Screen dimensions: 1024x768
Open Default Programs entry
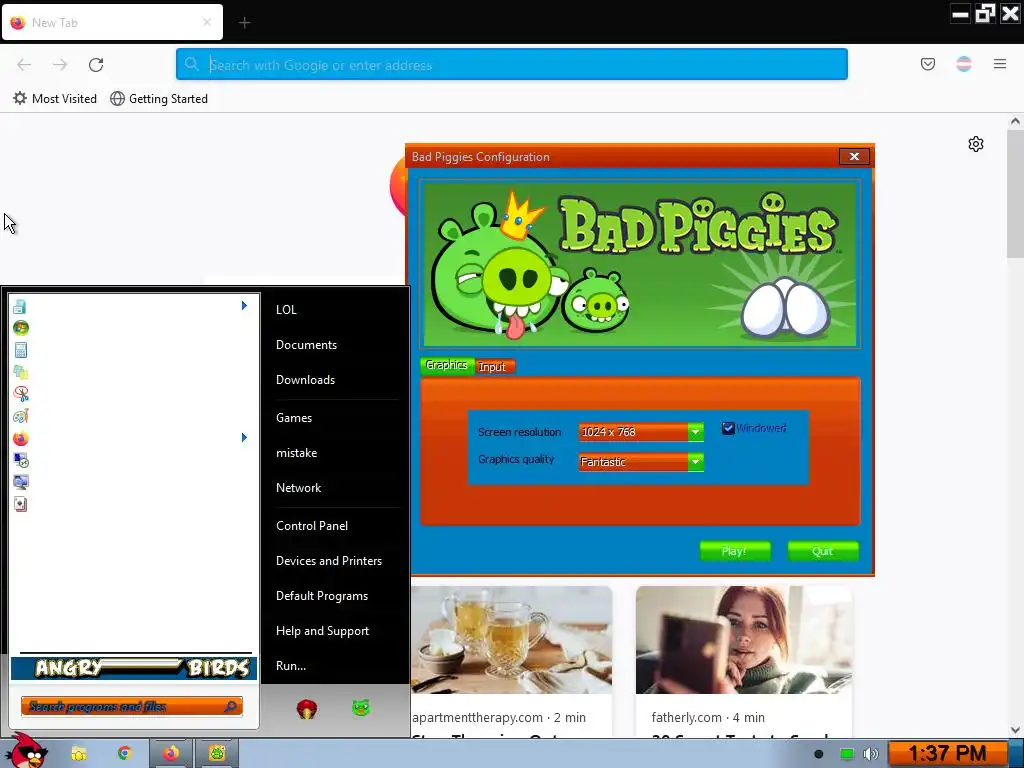[x=322, y=596]
